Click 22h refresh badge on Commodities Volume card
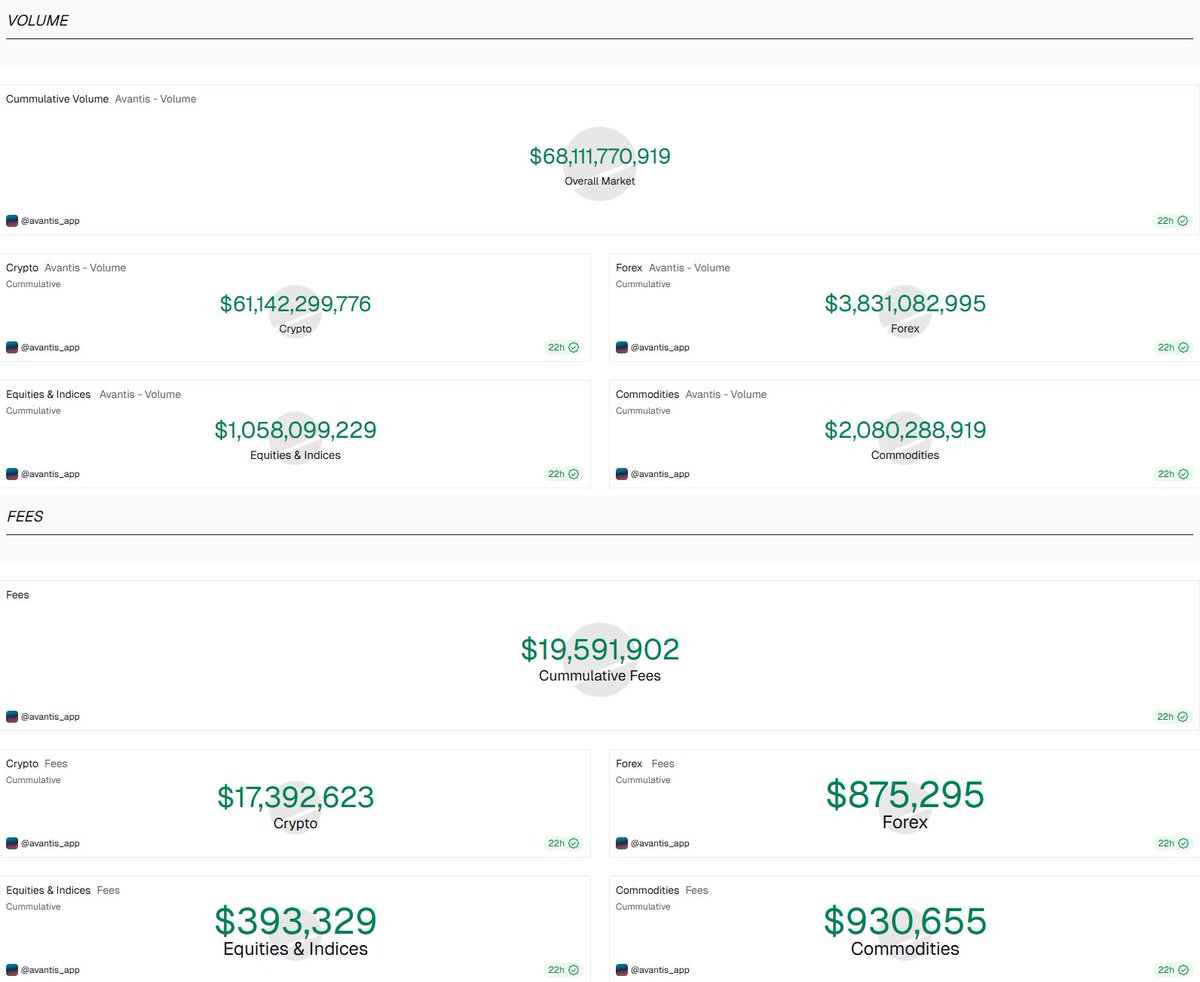The height and width of the screenshot is (982, 1200). (1173, 474)
